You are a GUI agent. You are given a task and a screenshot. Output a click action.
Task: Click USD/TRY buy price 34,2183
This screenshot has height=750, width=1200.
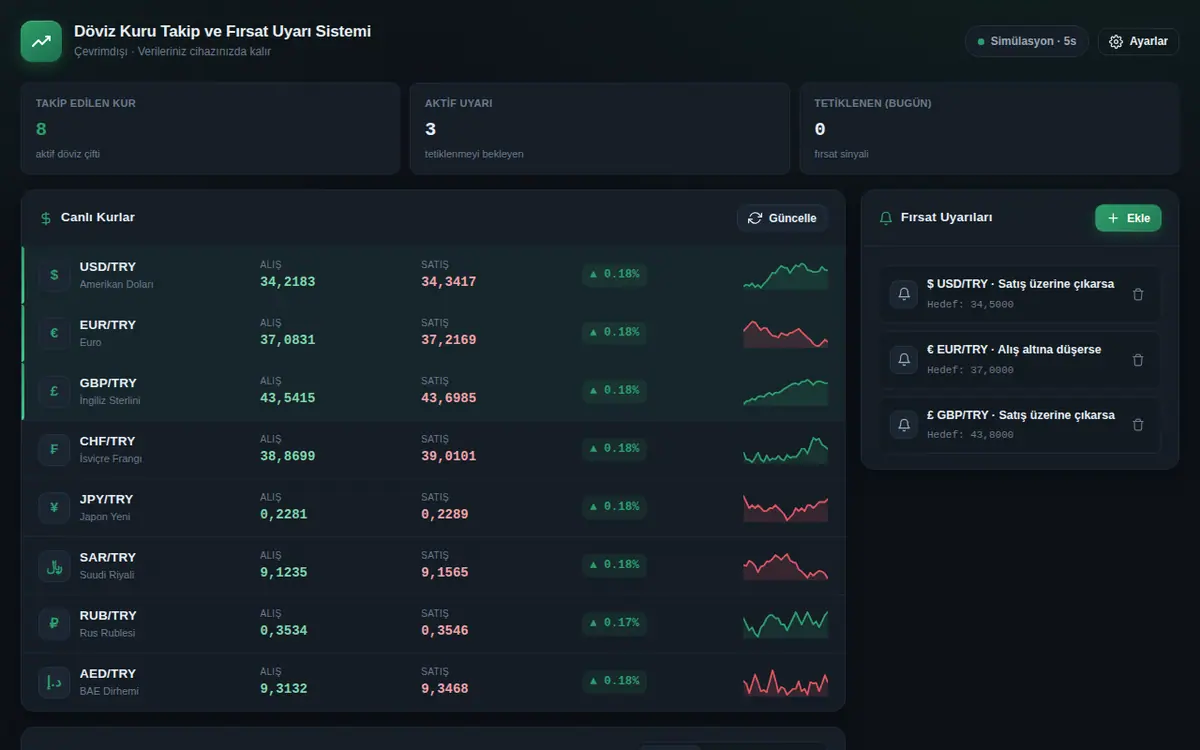(287, 282)
